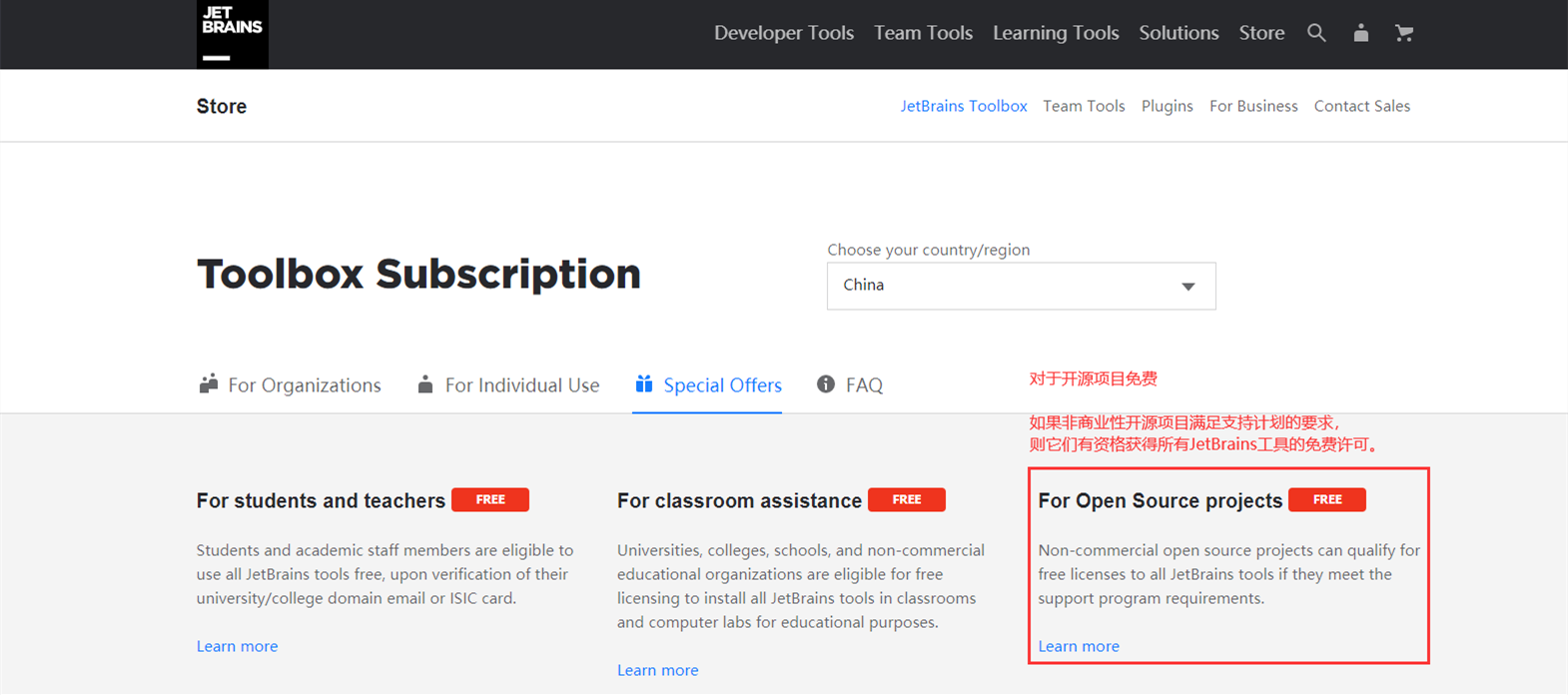This screenshot has height=695, width=1568.
Task: Open the Contact Sales link
Action: [x=1362, y=106]
